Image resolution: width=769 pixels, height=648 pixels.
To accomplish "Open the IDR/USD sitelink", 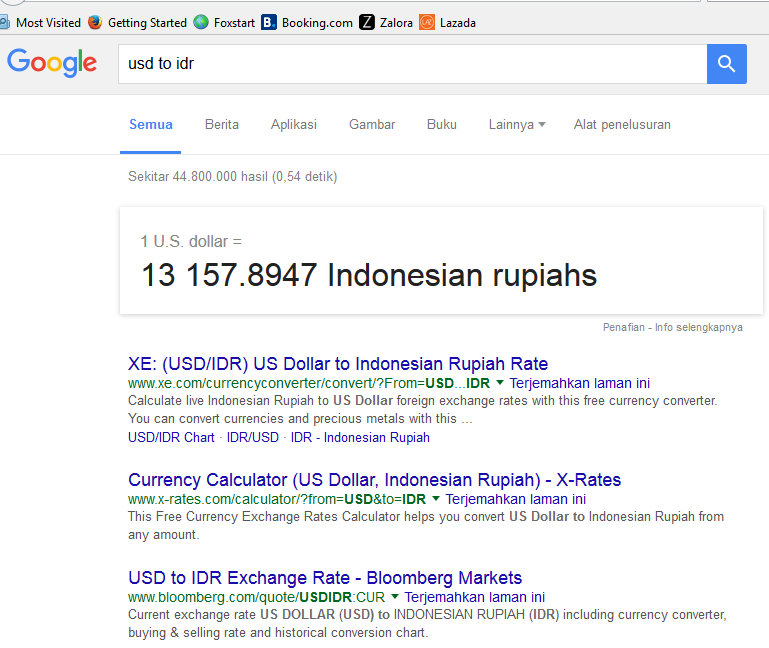I will click(253, 437).
